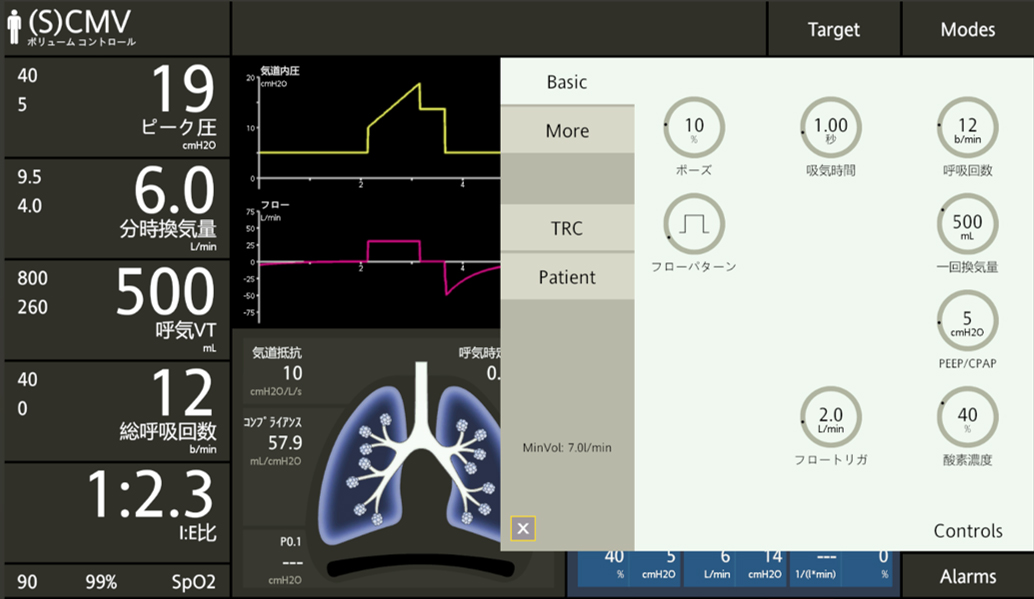Image resolution: width=1034 pixels, height=599 pixels.
Task: Adjust the ポーズ 10% dial
Action: pos(694,128)
